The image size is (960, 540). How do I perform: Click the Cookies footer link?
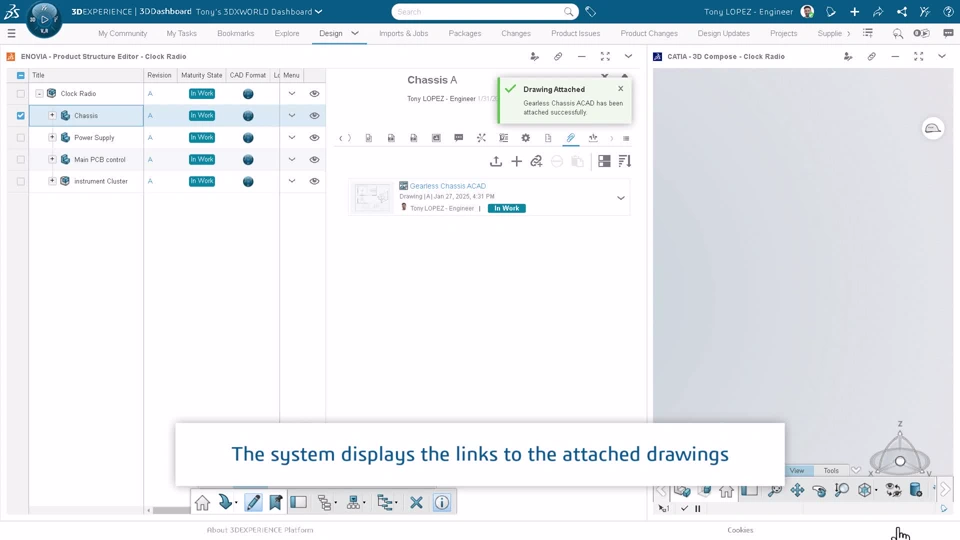[740, 530]
